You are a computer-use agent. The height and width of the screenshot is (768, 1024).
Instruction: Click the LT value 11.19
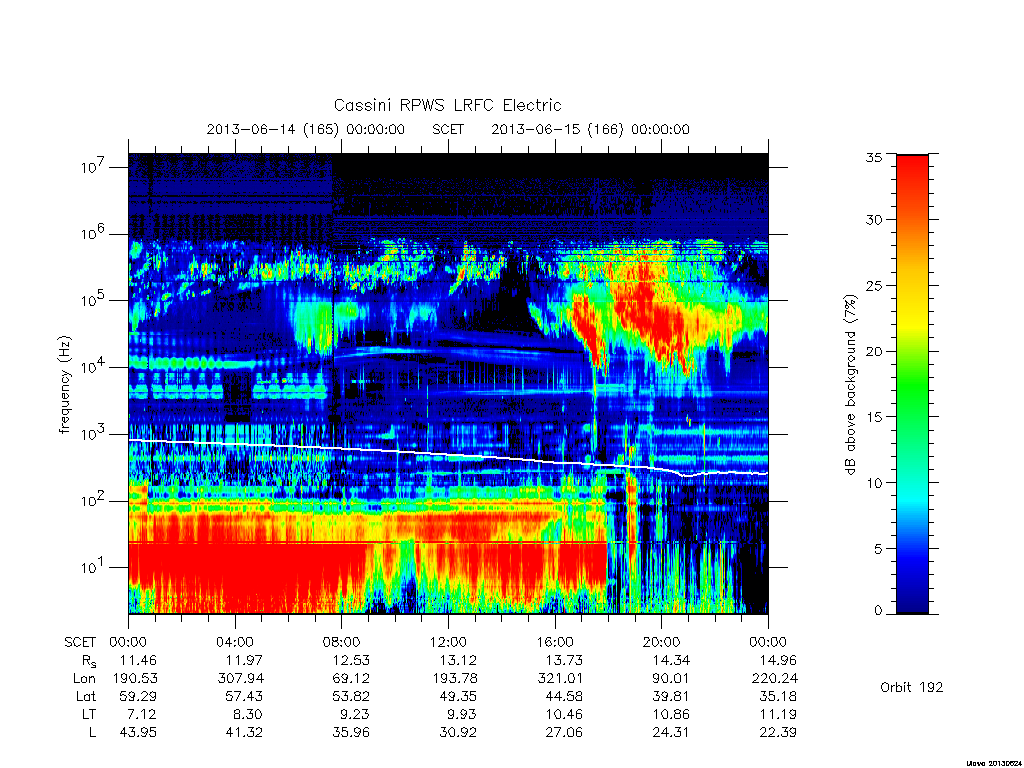pyautogui.click(x=780, y=714)
